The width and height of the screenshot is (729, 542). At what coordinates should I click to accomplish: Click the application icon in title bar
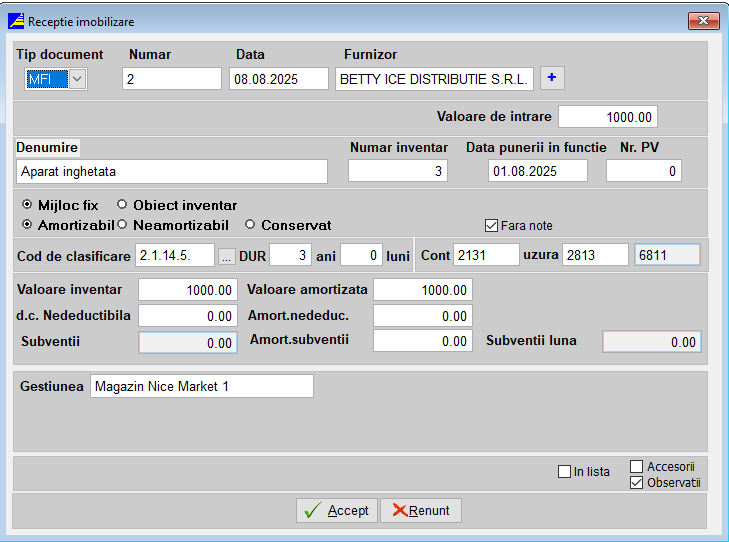(15, 21)
